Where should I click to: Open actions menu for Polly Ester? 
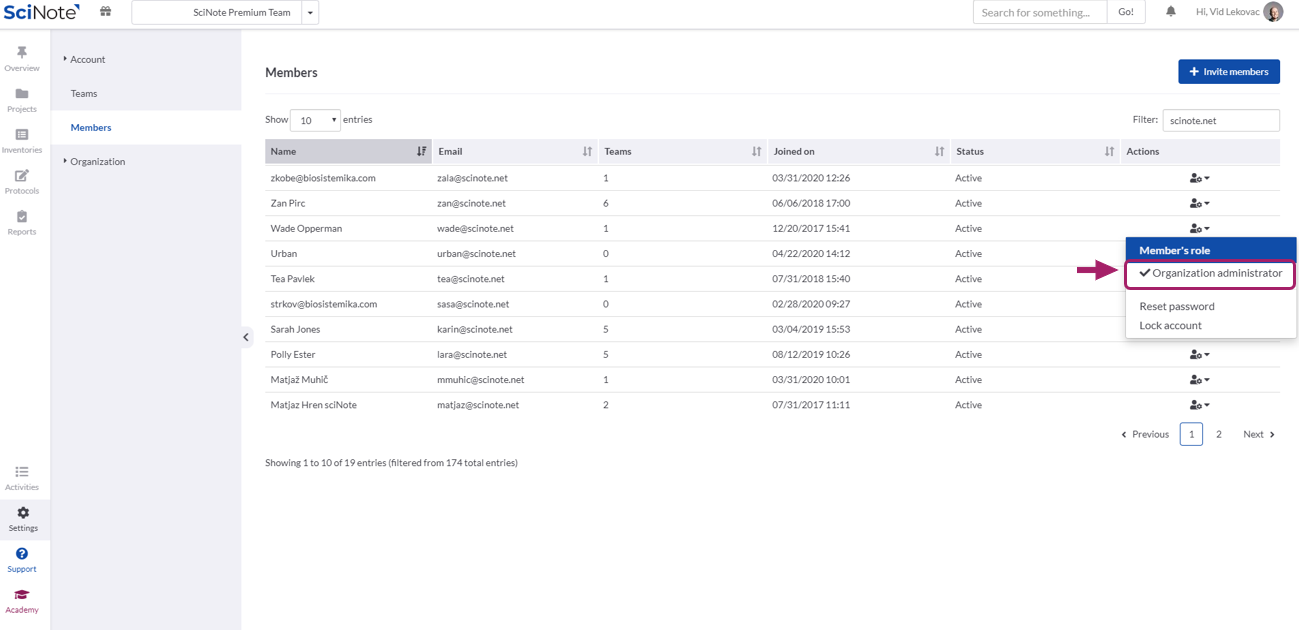point(1200,354)
